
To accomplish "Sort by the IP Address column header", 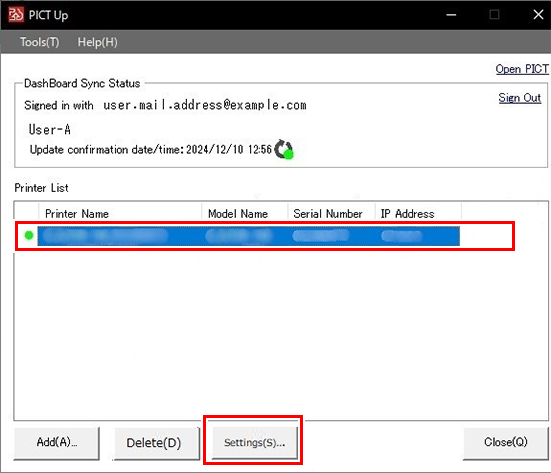I will [418, 214].
